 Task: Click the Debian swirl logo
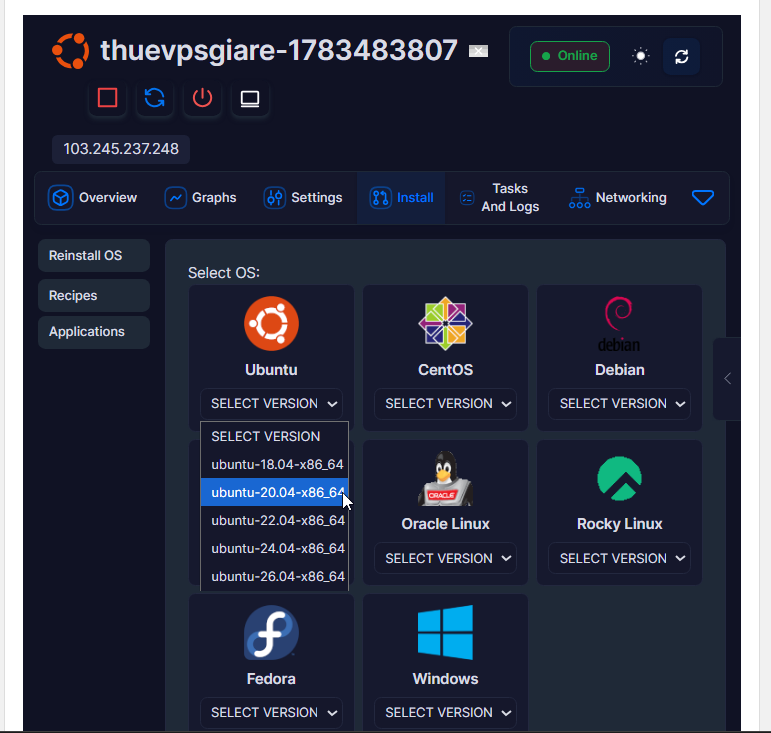(620, 323)
